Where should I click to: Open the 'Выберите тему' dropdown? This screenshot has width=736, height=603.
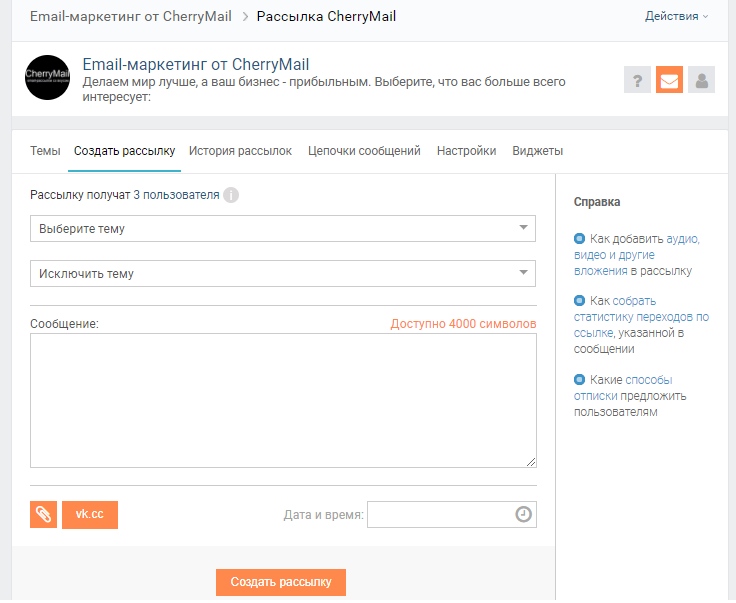[x=283, y=229]
